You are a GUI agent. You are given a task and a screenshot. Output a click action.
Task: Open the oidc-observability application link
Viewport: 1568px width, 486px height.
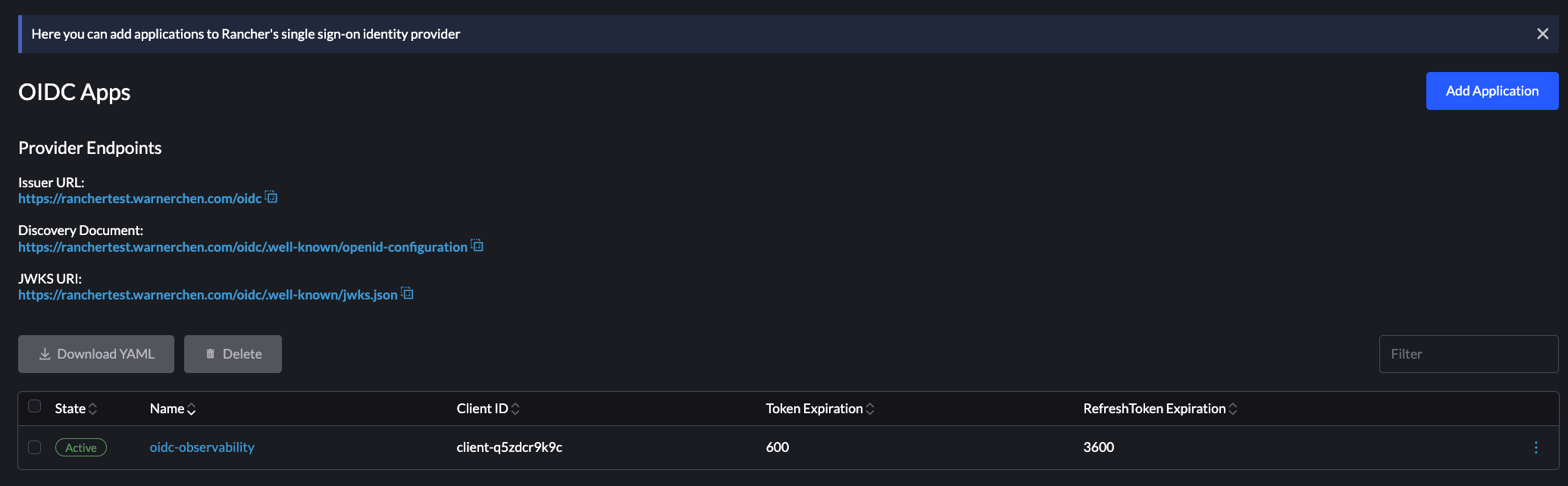(202, 447)
